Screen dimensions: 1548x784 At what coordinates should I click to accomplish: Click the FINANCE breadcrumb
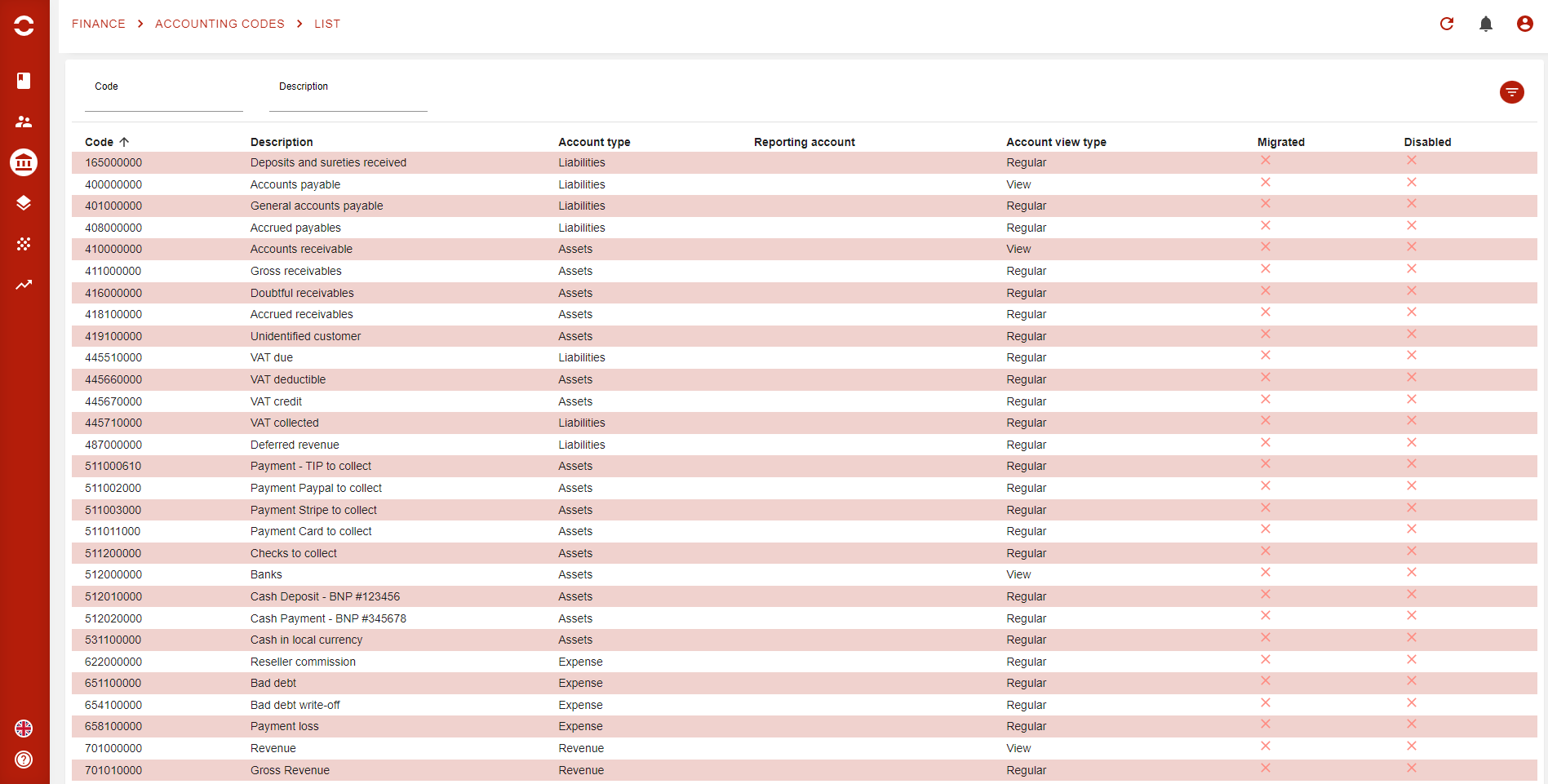coord(98,24)
